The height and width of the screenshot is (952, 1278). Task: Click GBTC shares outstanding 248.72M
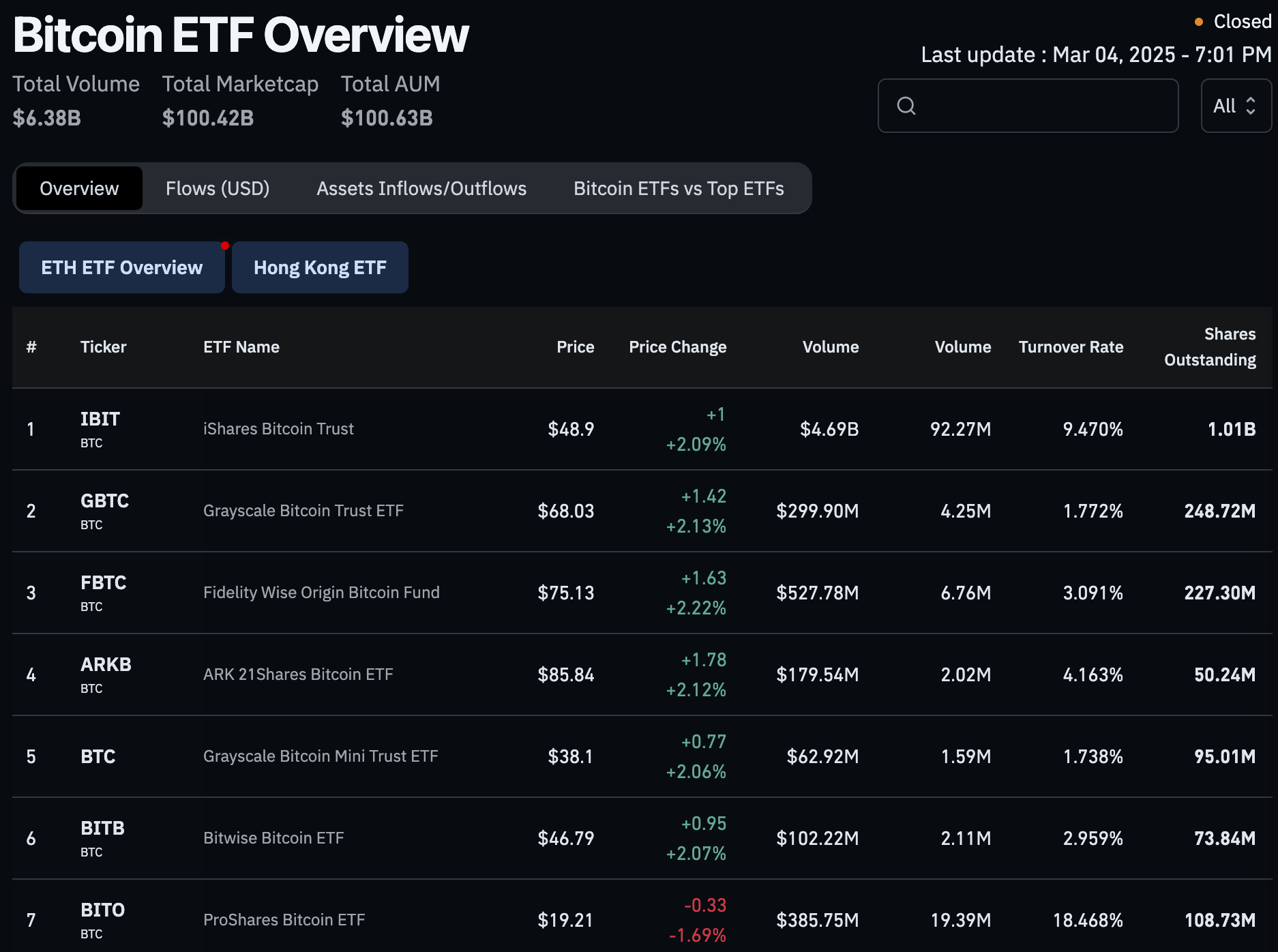1219,511
